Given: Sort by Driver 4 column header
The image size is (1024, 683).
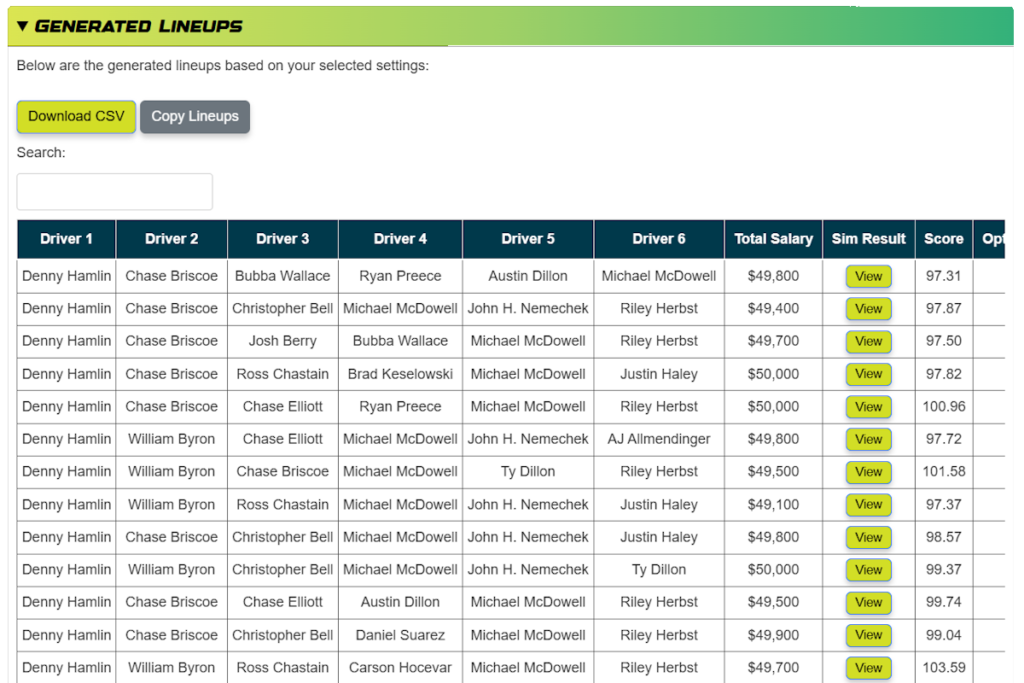Looking at the screenshot, I should [x=400, y=239].
